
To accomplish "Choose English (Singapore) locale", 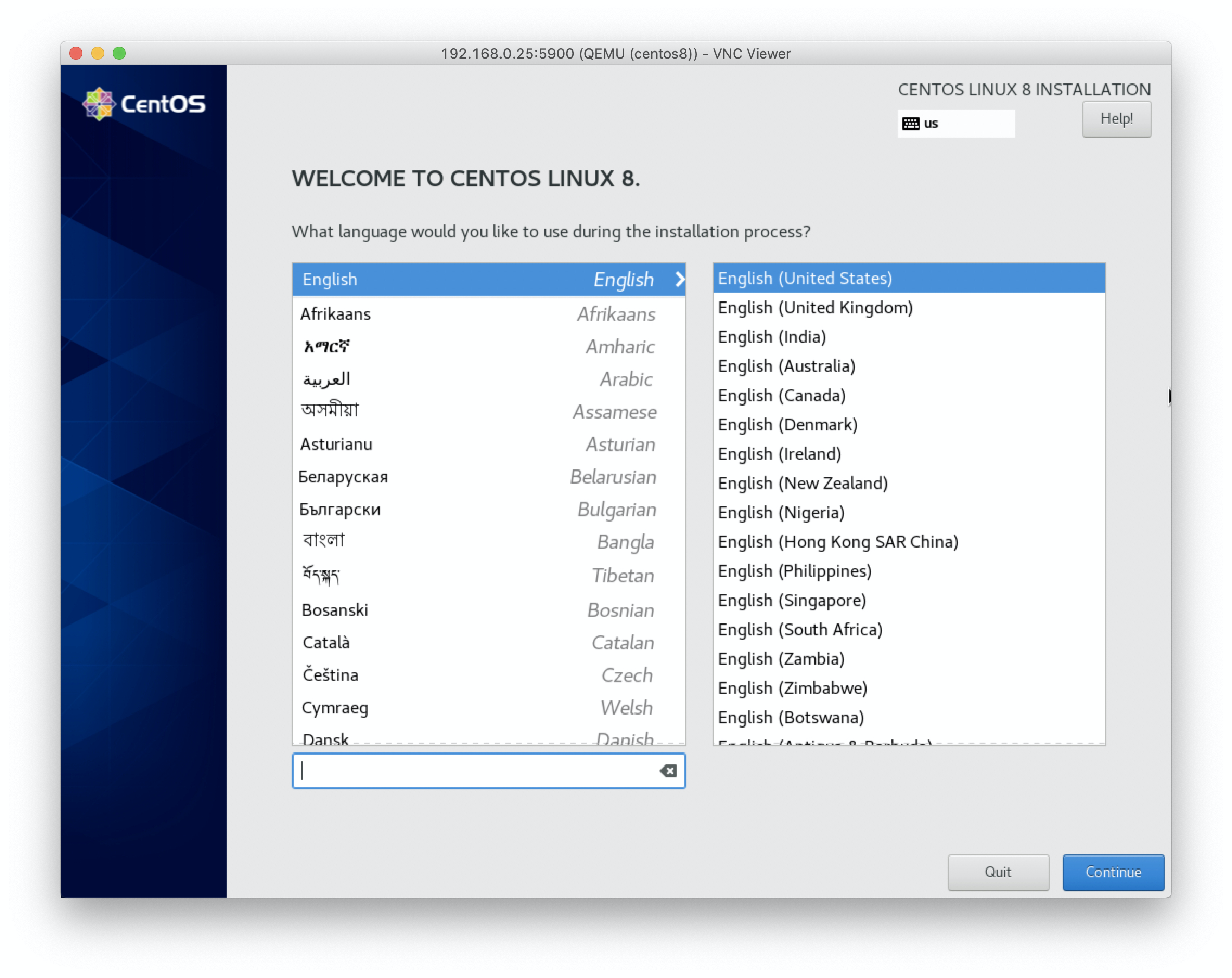I will pyautogui.click(x=792, y=600).
